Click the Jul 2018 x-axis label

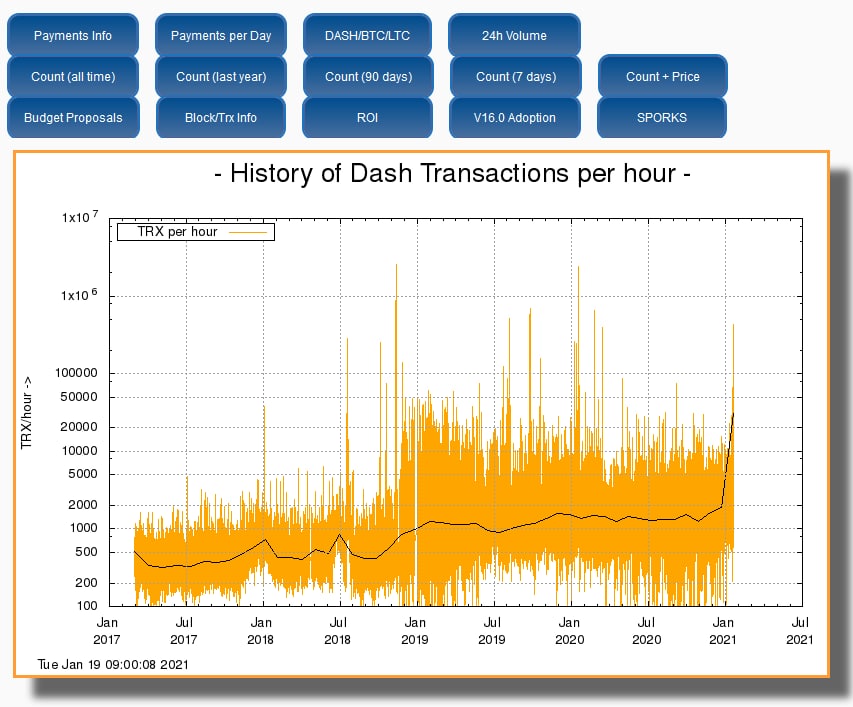(x=338, y=631)
